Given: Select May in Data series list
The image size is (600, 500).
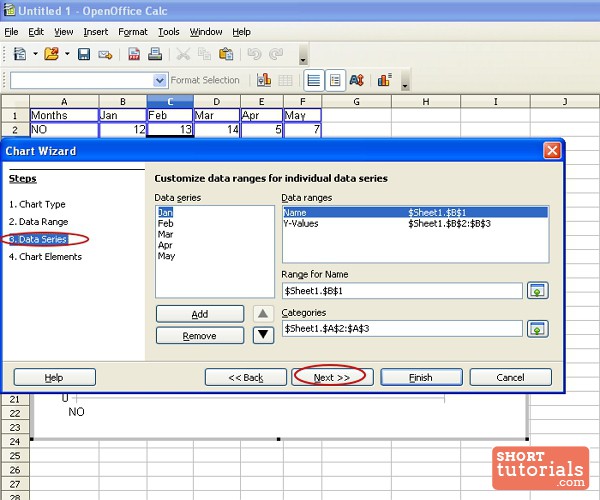Looking at the screenshot, I should pos(166,256).
